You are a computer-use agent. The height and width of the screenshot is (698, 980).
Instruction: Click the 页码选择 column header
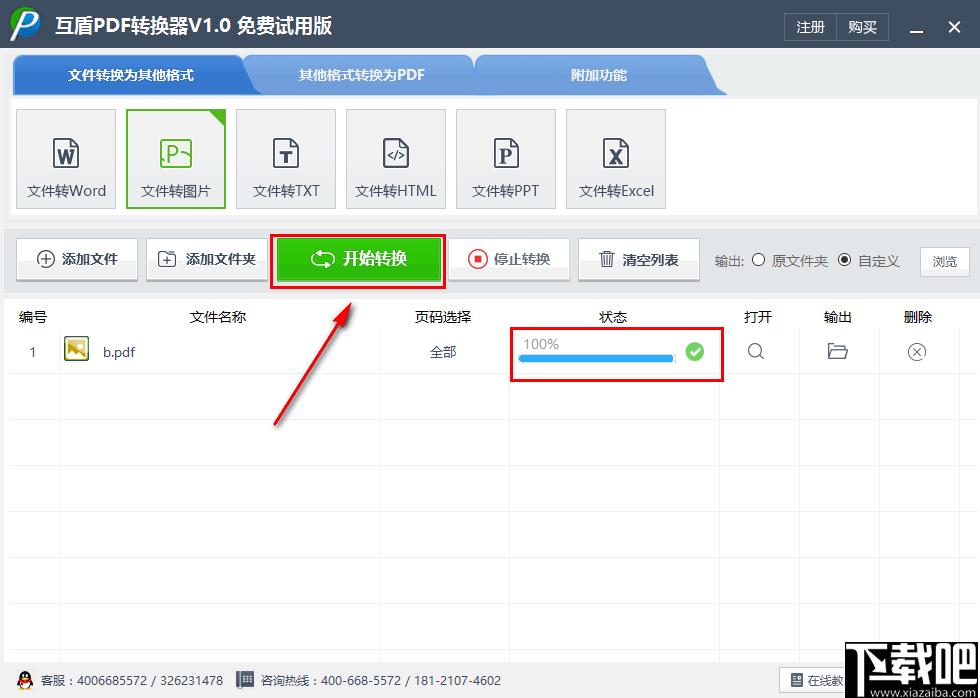point(443,317)
